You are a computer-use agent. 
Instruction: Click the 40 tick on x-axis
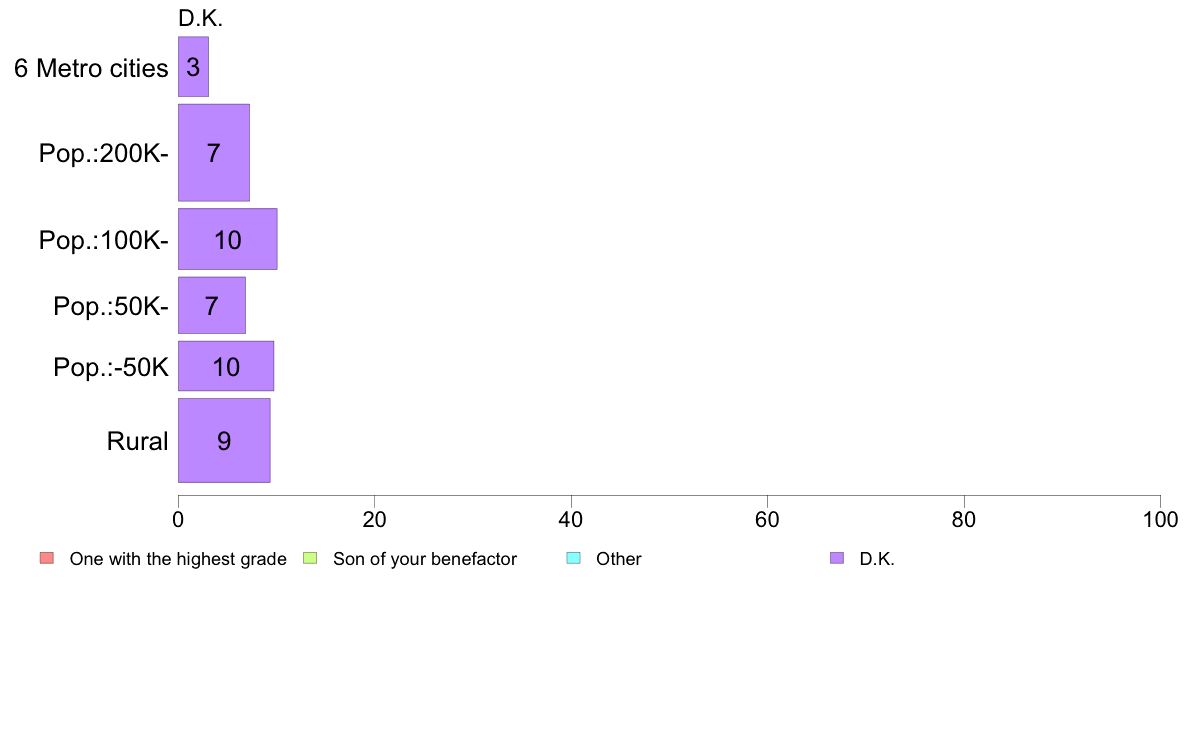(x=571, y=519)
